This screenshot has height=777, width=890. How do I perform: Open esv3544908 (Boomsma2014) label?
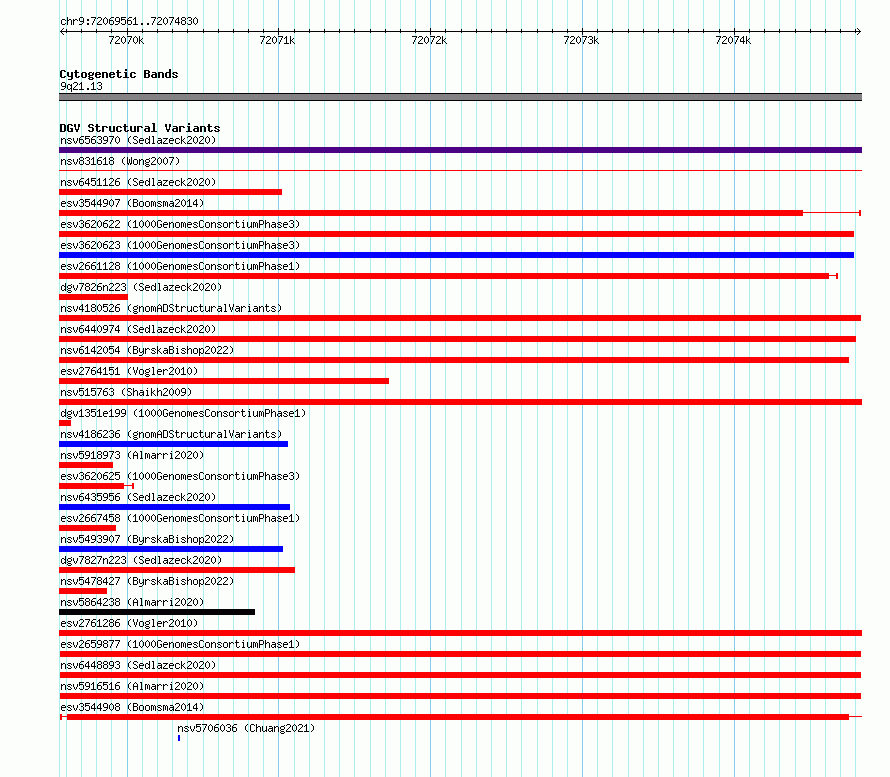coord(132,707)
